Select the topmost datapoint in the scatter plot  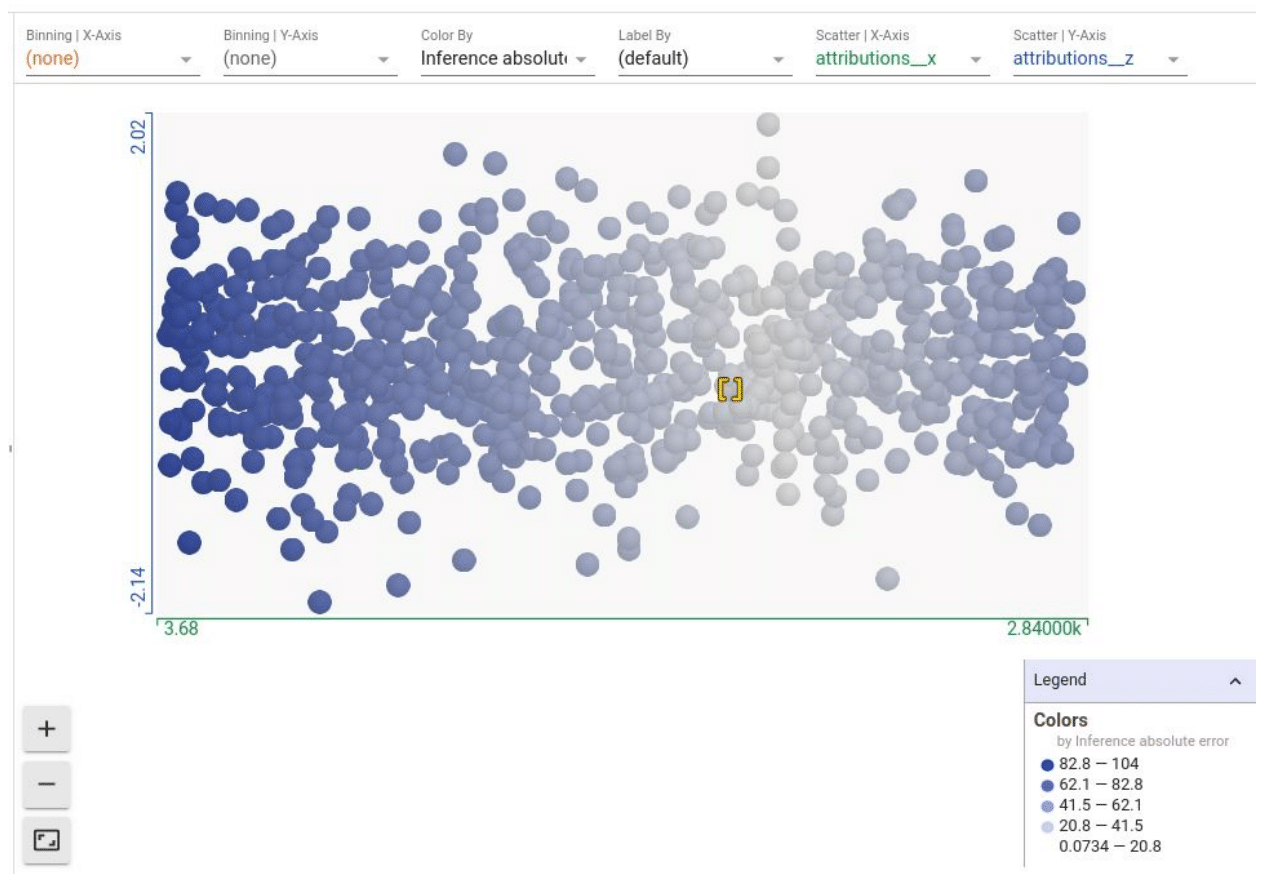[768, 124]
